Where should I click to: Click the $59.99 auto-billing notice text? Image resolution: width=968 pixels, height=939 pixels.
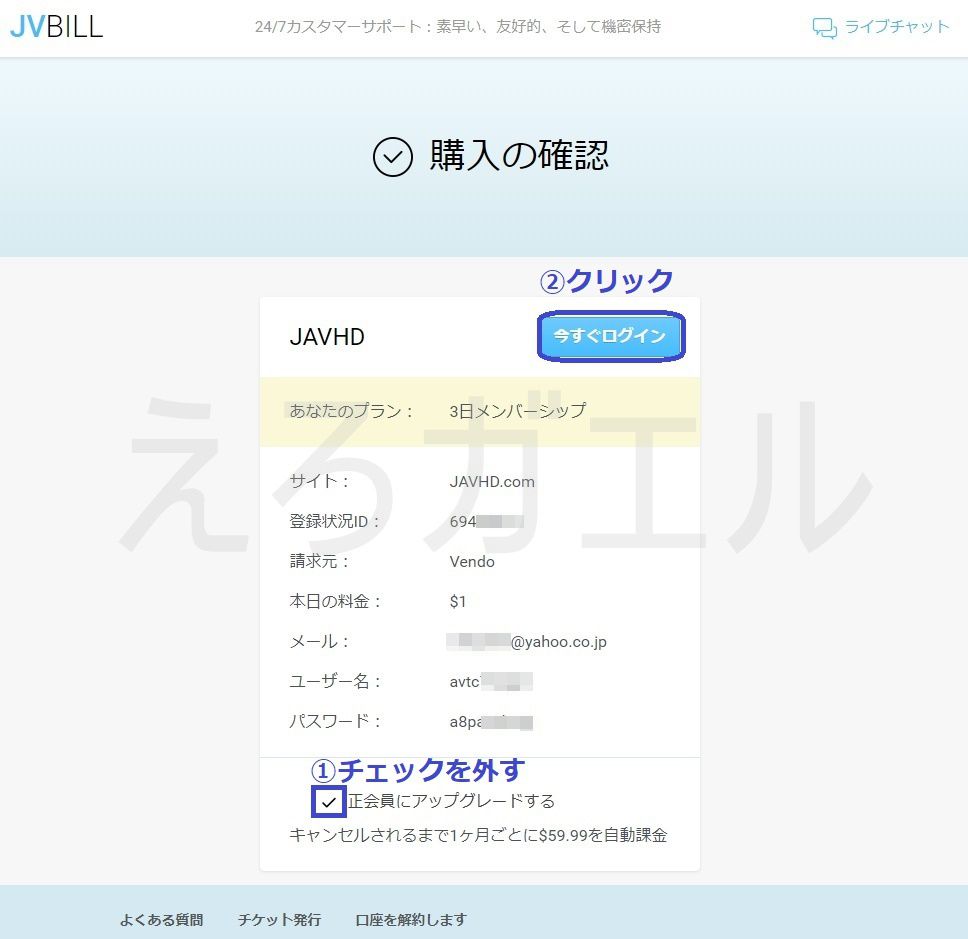478,835
